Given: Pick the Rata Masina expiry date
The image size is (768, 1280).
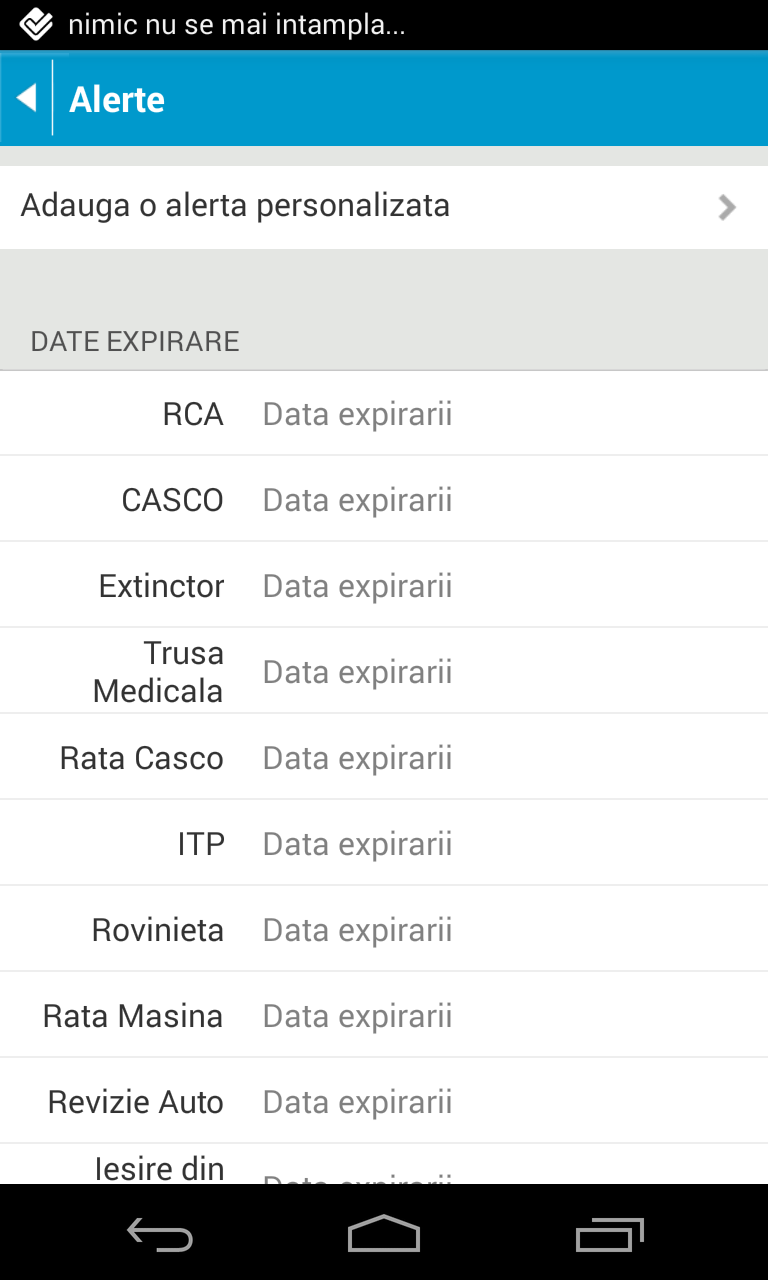Looking at the screenshot, I should coord(357,1016).
